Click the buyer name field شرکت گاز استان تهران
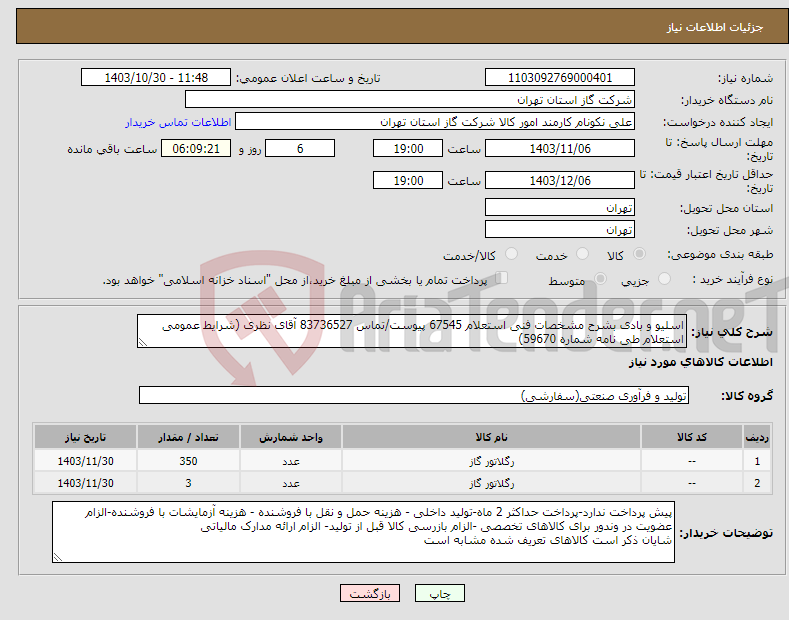This screenshot has height=620, width=789. point(410,100)
